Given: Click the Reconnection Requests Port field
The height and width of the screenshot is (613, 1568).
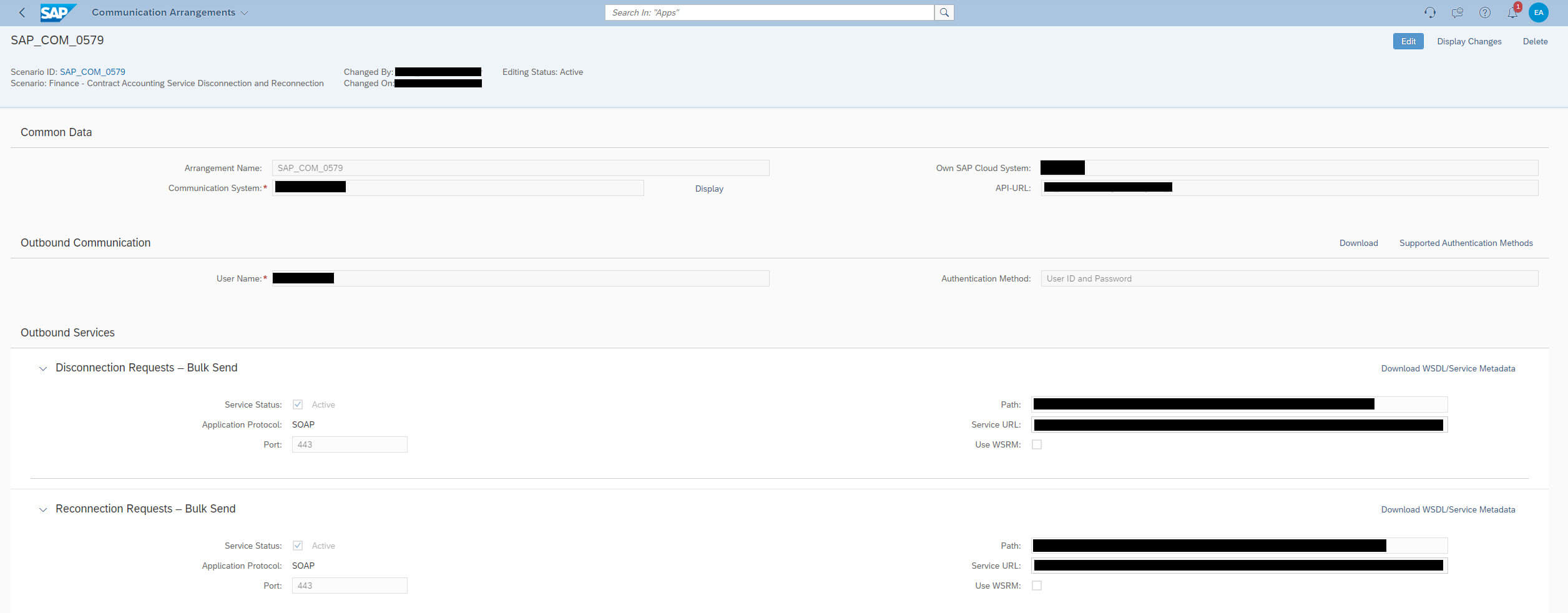Looking at the screenshot, I should pos(350,586).
